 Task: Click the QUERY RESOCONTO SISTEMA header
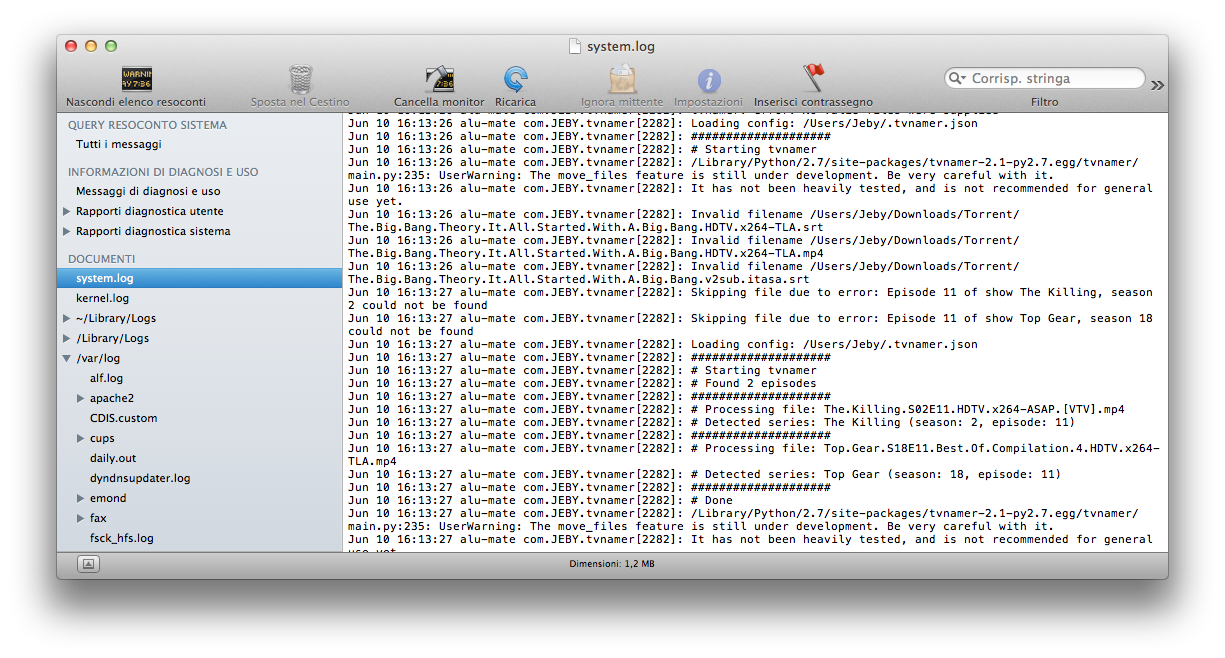pyautogui.click(x=147, y=125)
